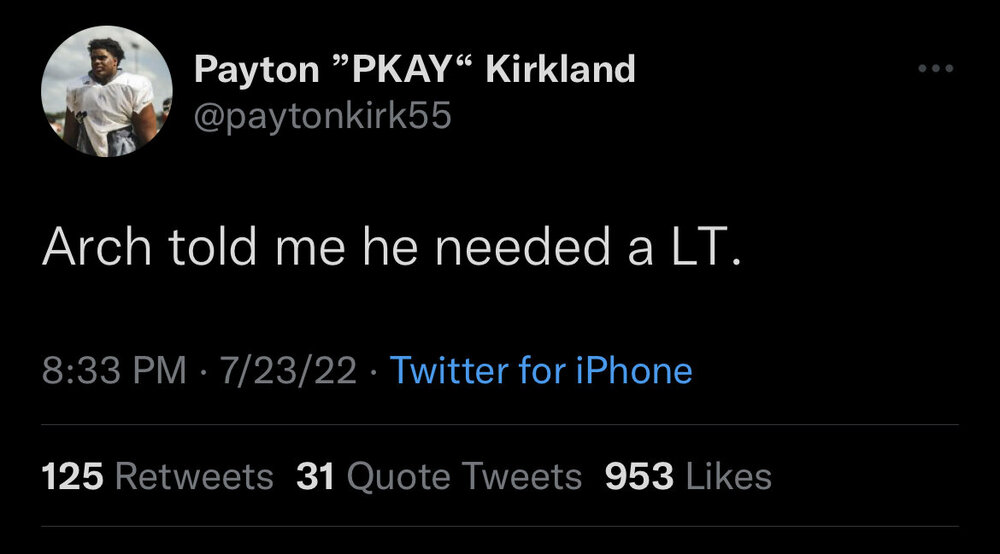This screenshot has width=1000, height=554.
Task: Open the 953 Likes list
Action: (x=688, y=476)
